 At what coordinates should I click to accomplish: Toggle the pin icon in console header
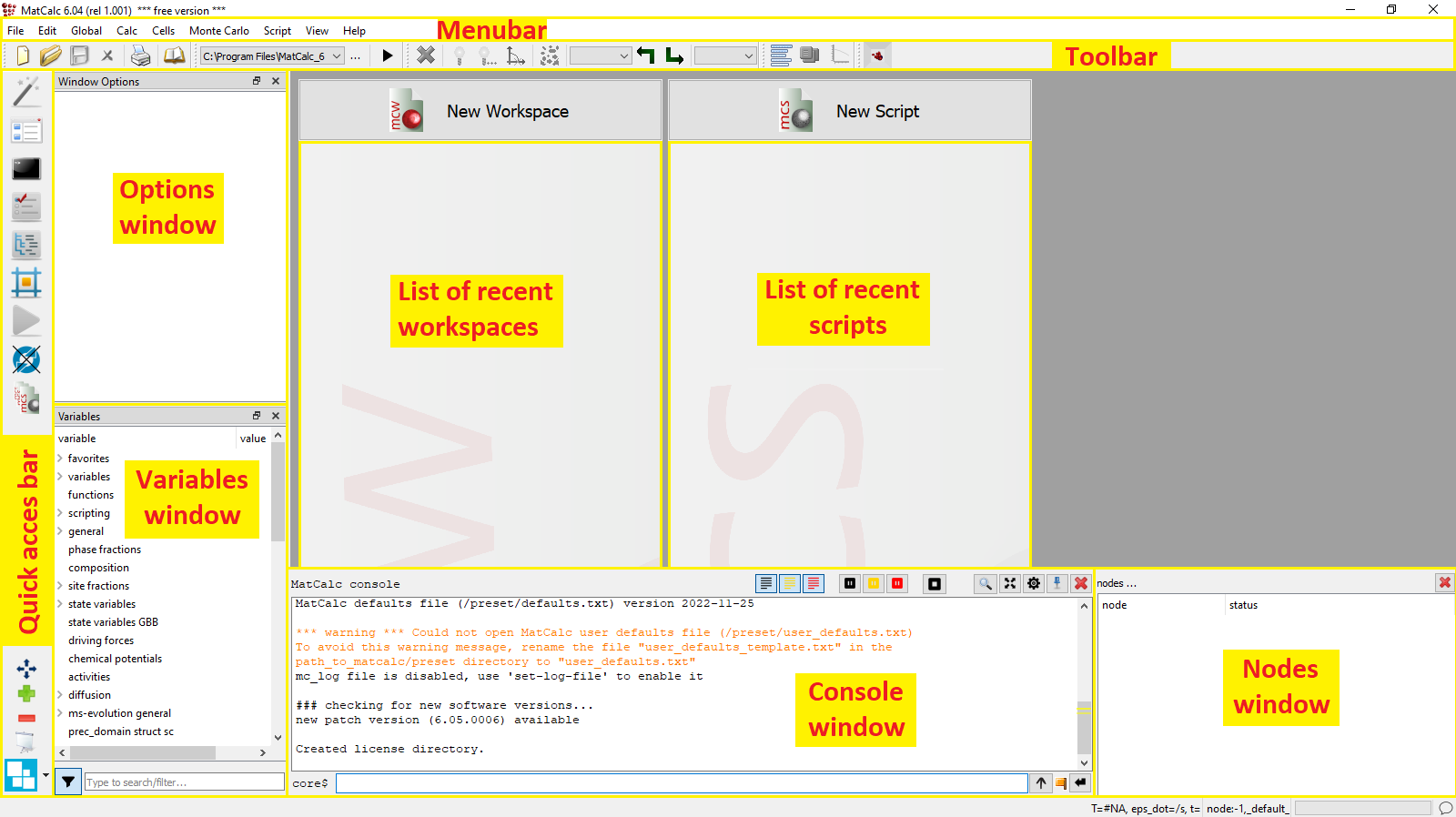1057,584
